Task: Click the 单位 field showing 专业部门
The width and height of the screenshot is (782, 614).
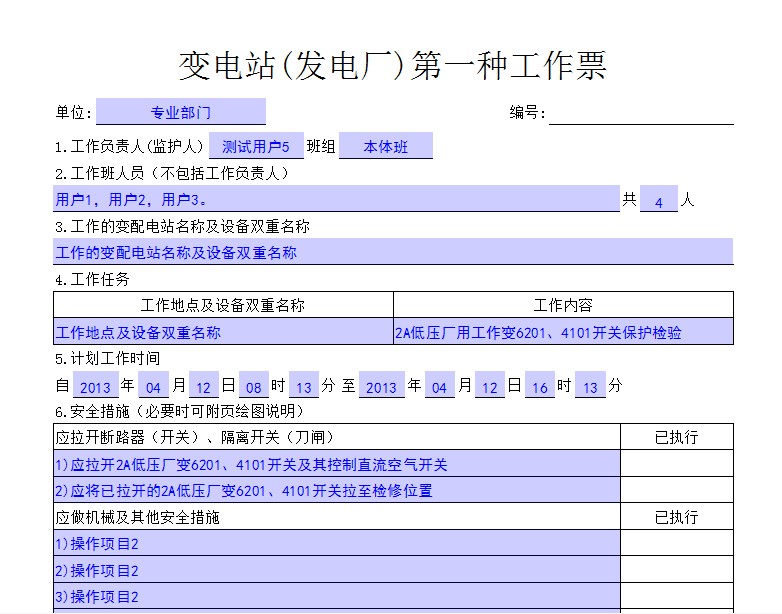Action: click(181, 112)
